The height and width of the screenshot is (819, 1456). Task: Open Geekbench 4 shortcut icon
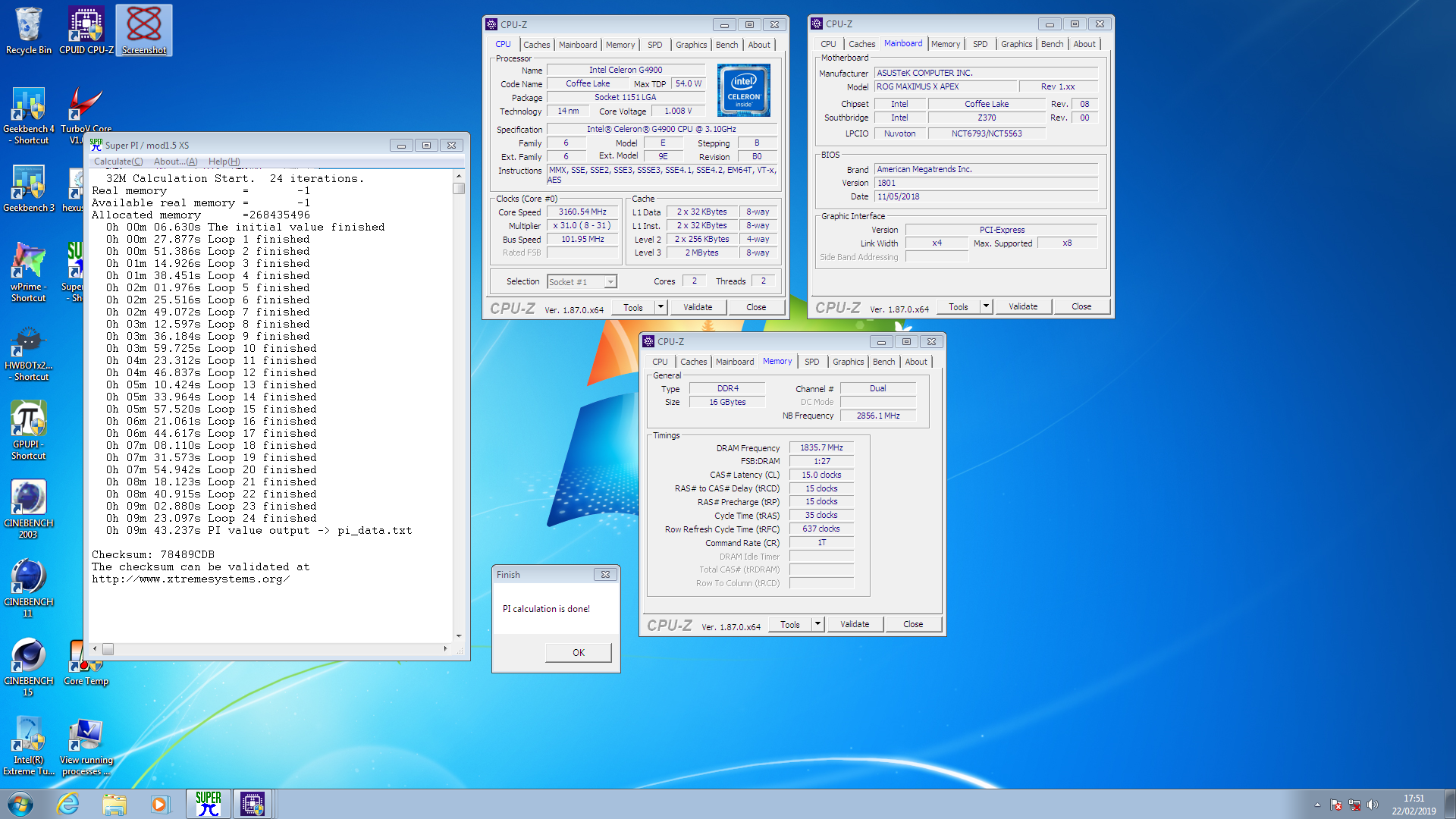(29, 115)
